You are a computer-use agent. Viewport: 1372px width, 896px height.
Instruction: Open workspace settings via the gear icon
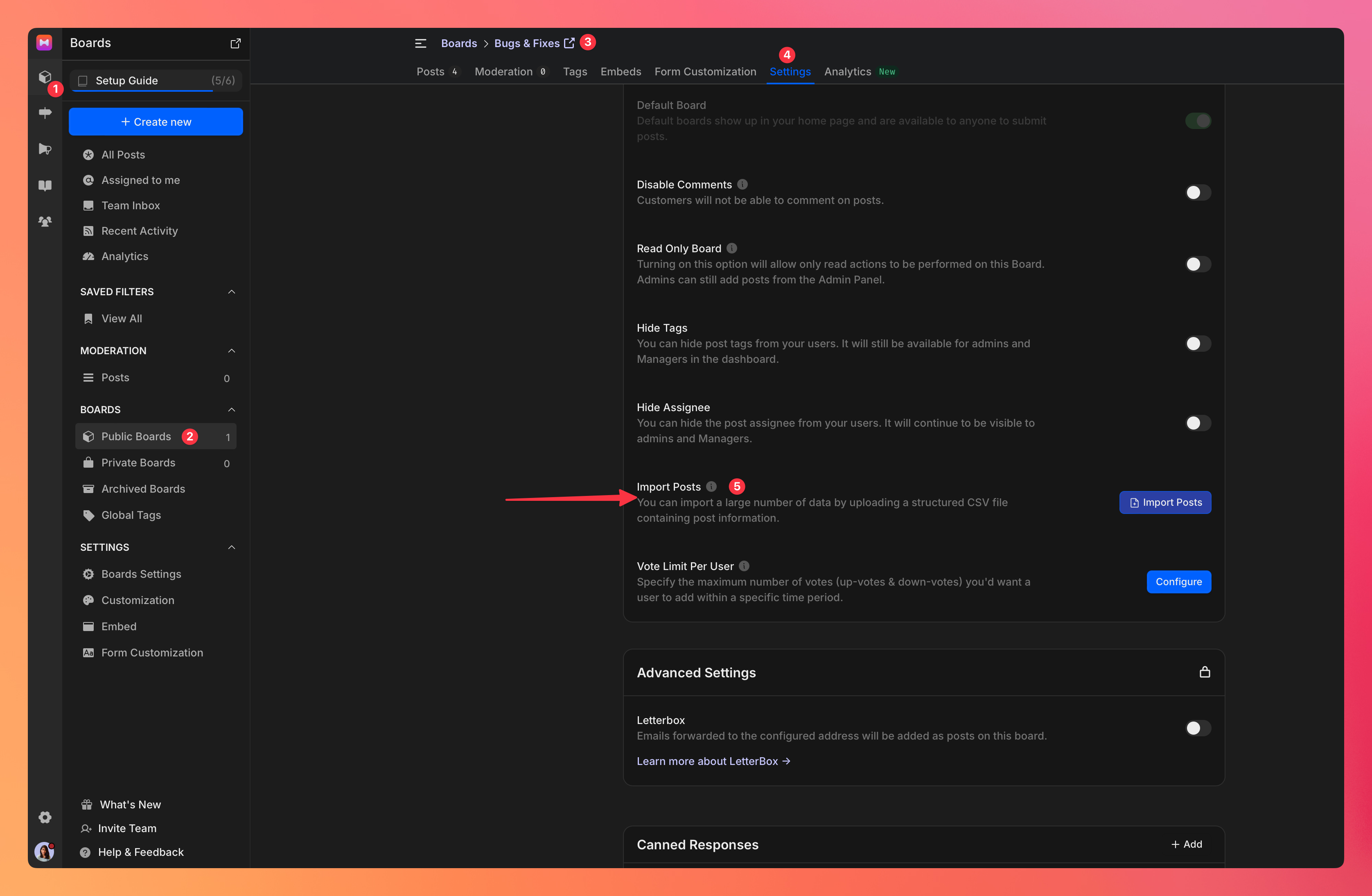44,818
